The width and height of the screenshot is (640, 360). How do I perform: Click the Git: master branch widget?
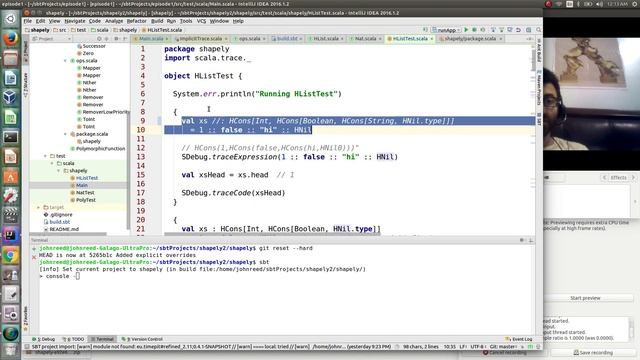point(504,347)
